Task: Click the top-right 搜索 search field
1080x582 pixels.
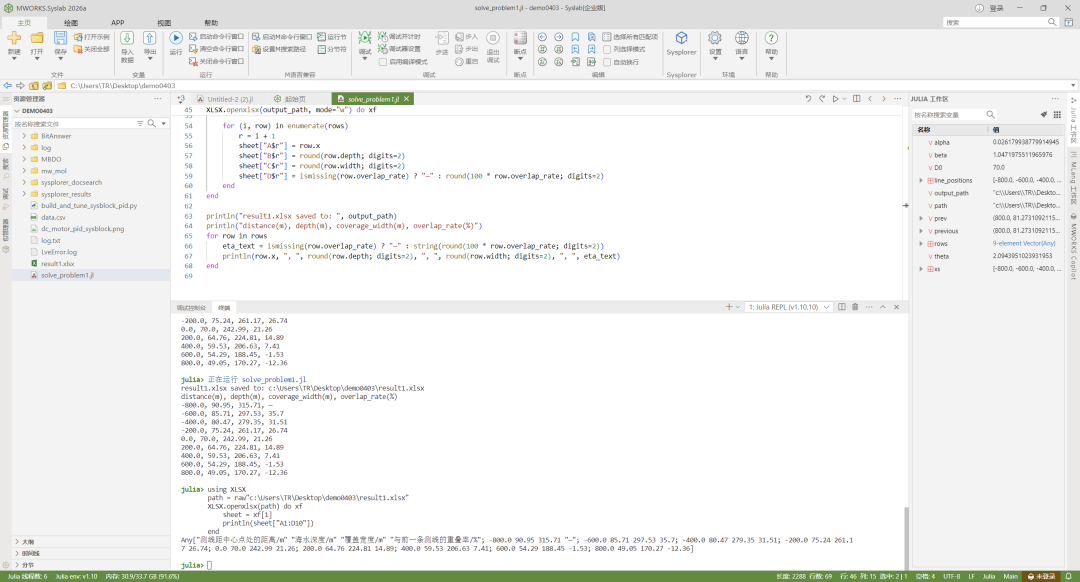Action: [1000, 23]
